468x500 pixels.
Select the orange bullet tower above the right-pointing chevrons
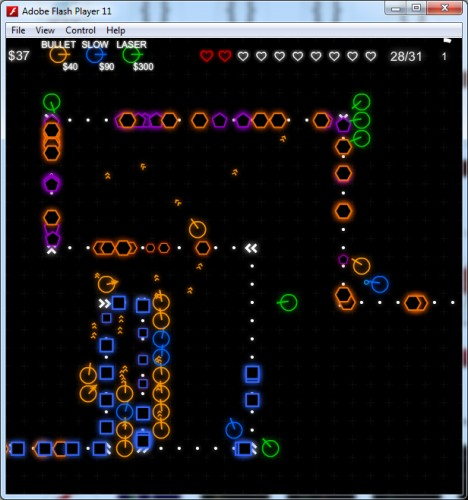click(x=106, y=284)
